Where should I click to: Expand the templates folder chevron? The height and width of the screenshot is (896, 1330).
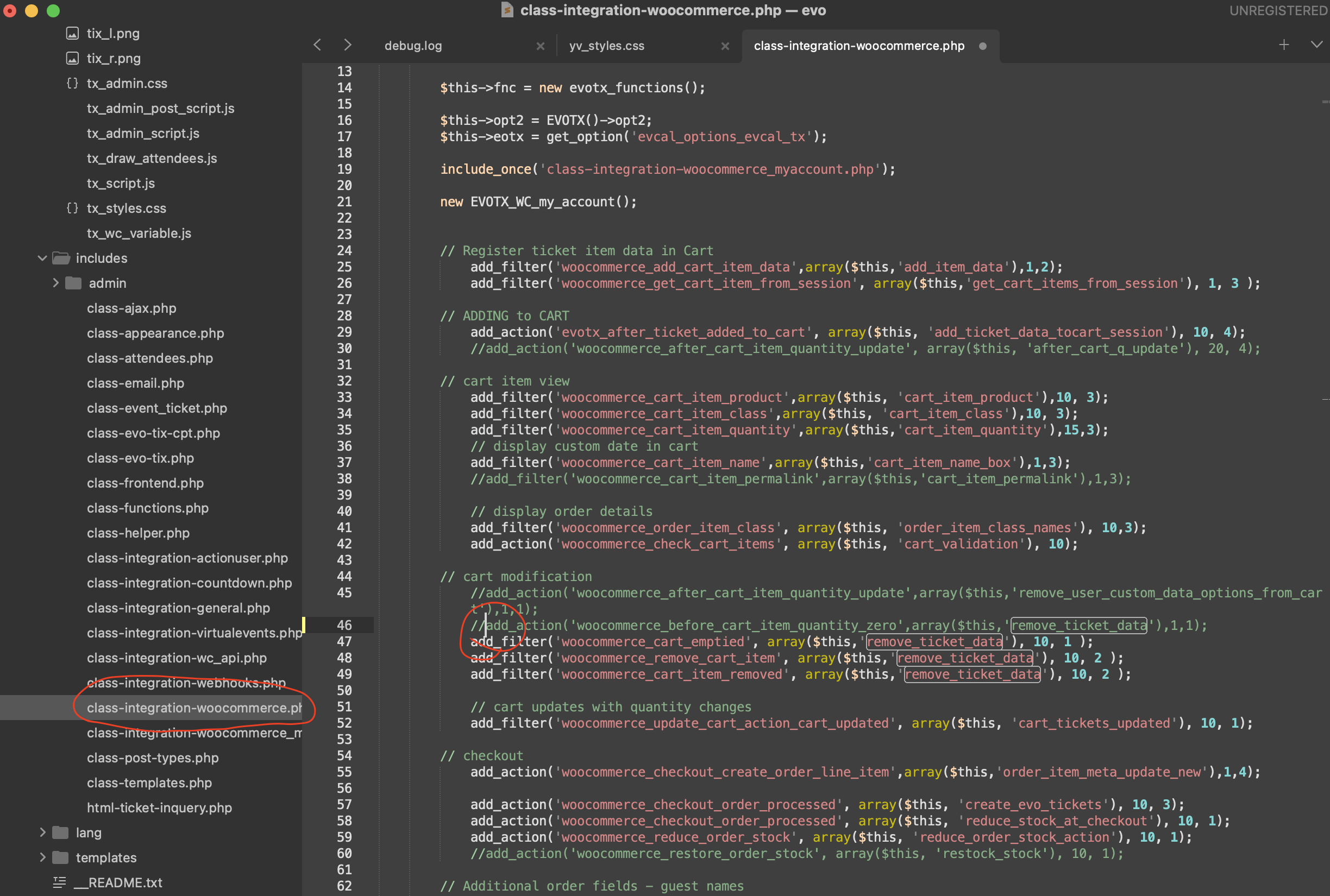42,857
